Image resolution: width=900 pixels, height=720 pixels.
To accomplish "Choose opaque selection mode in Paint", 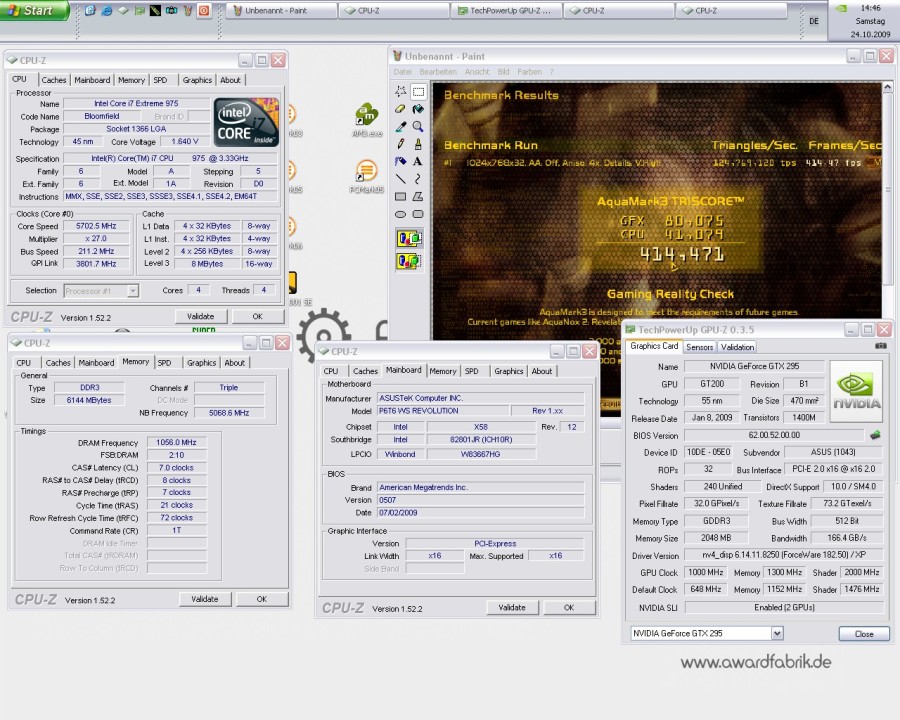I will [409, 238].
